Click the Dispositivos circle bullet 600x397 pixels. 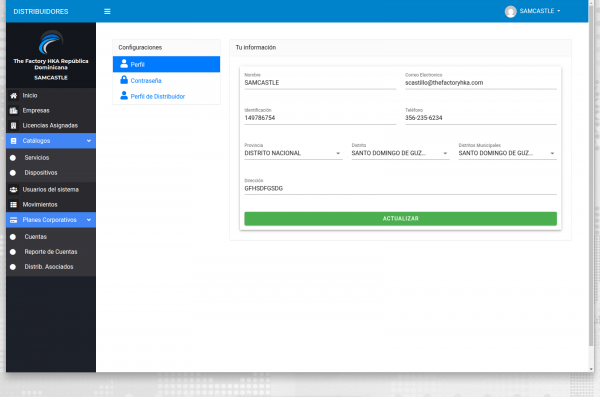(x=13, y=173)
